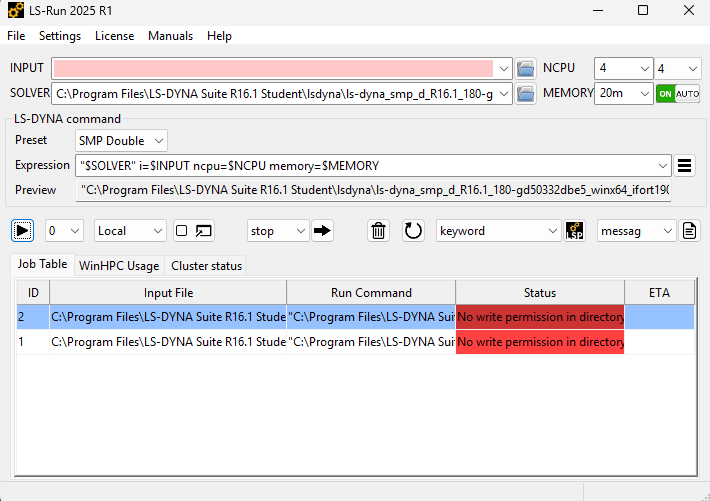This screenshot has height=501, width=710.
Task: Open the Settings menu
Action: point(60,36)
